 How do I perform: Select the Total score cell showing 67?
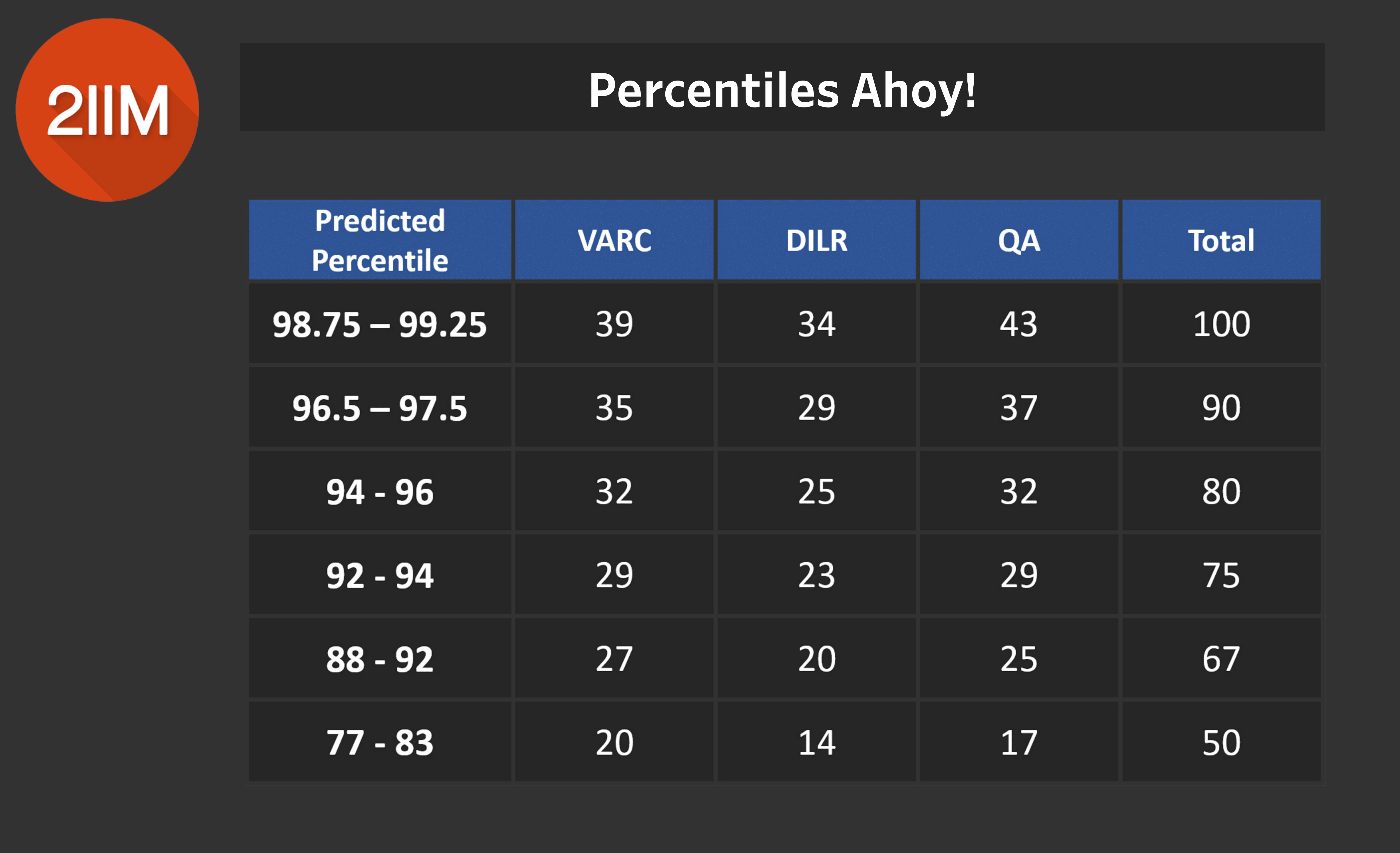(x=1221, y=659)
